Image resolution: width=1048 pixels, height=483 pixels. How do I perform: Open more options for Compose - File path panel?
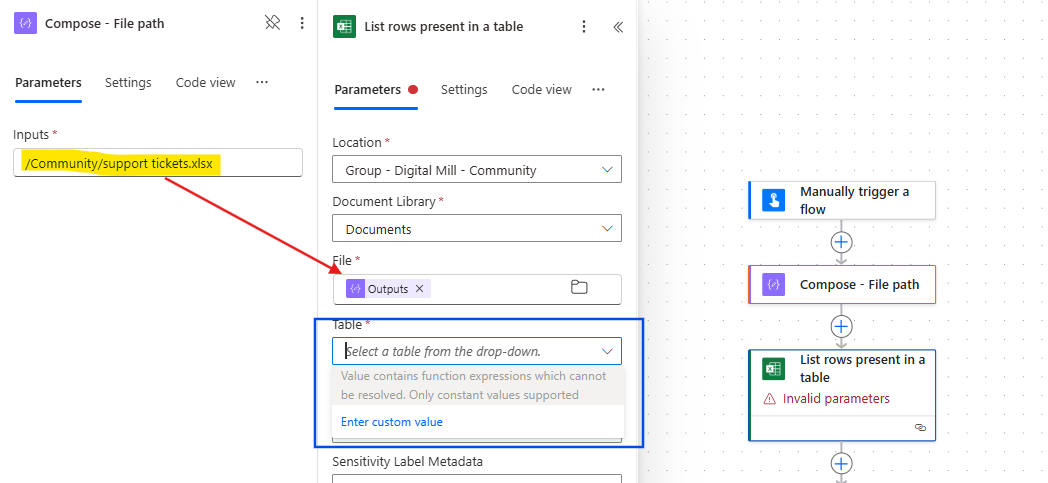click(x=302, y=23)
